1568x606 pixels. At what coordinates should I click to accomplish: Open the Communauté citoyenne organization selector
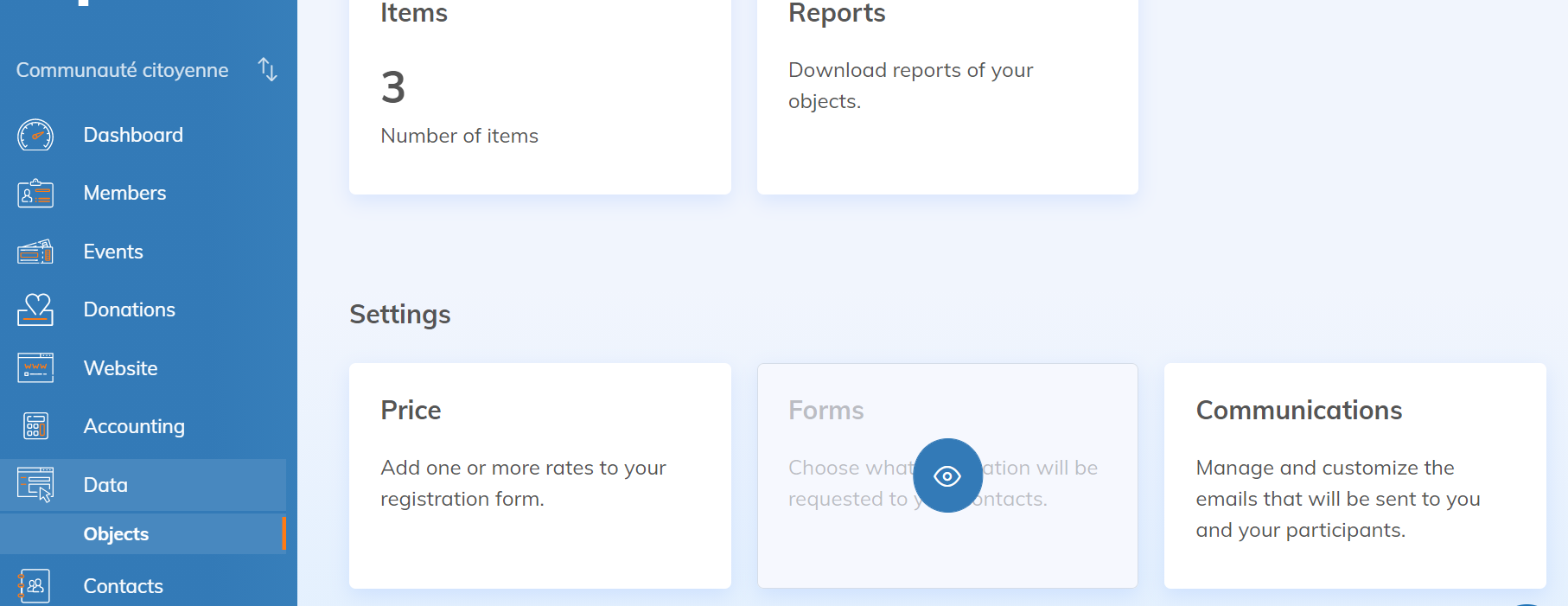[x=122, y=70]
